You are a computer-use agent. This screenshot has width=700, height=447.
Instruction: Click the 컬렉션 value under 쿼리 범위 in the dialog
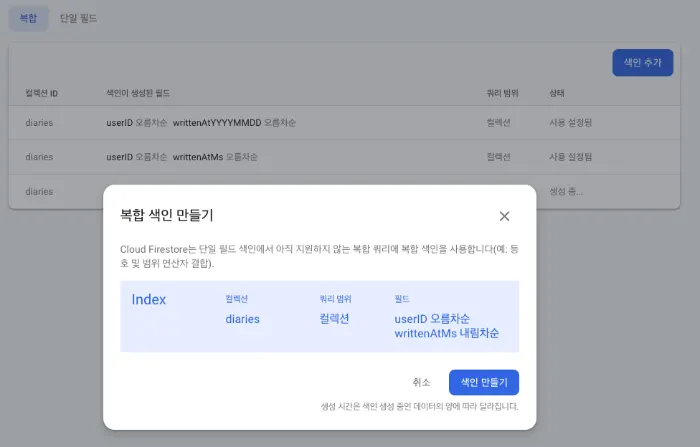334,319
